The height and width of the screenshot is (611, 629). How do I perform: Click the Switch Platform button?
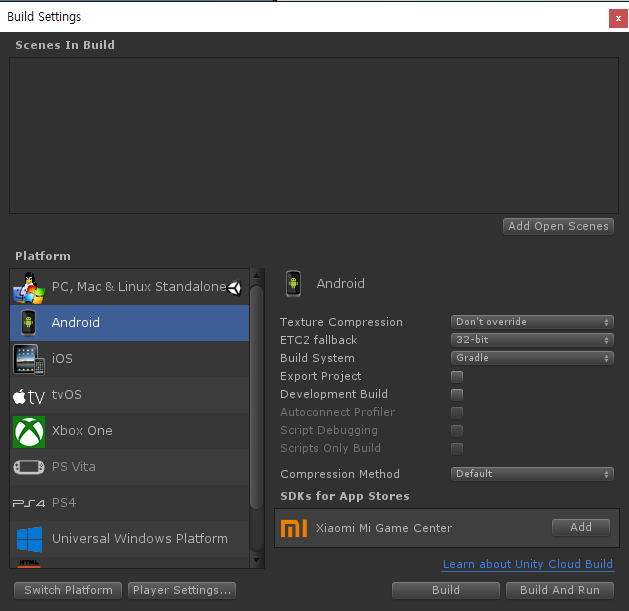(x=68, y=590)
